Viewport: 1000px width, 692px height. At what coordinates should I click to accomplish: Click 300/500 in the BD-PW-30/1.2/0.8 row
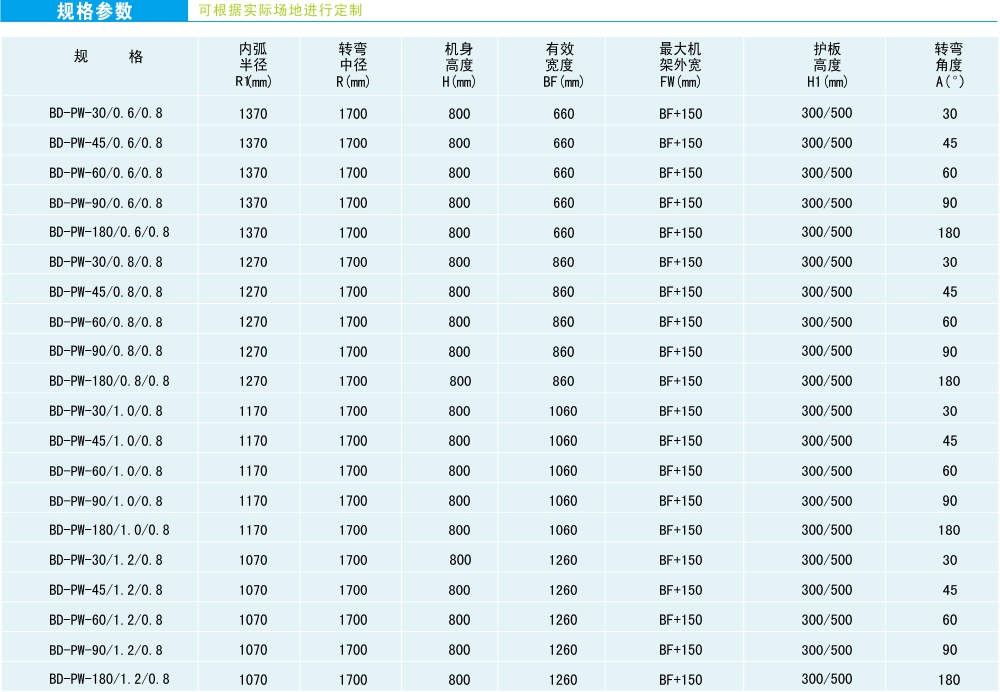pyautogui.click(x=827, y=560)
